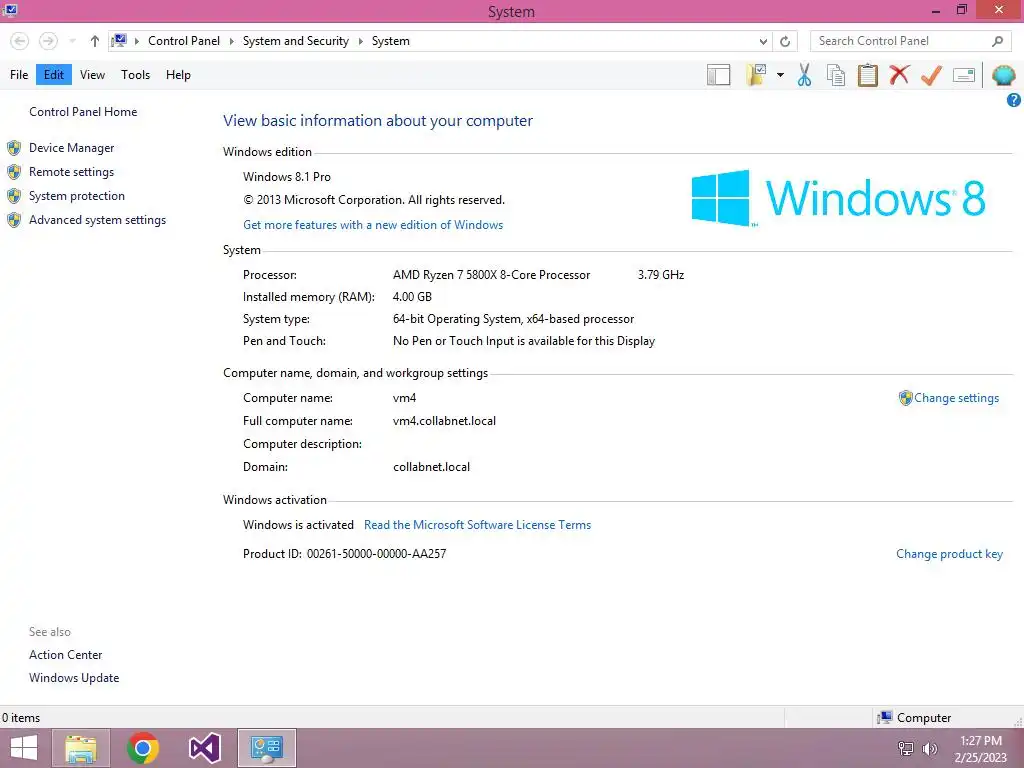Select the System breadcrumb

click(391, 41)
